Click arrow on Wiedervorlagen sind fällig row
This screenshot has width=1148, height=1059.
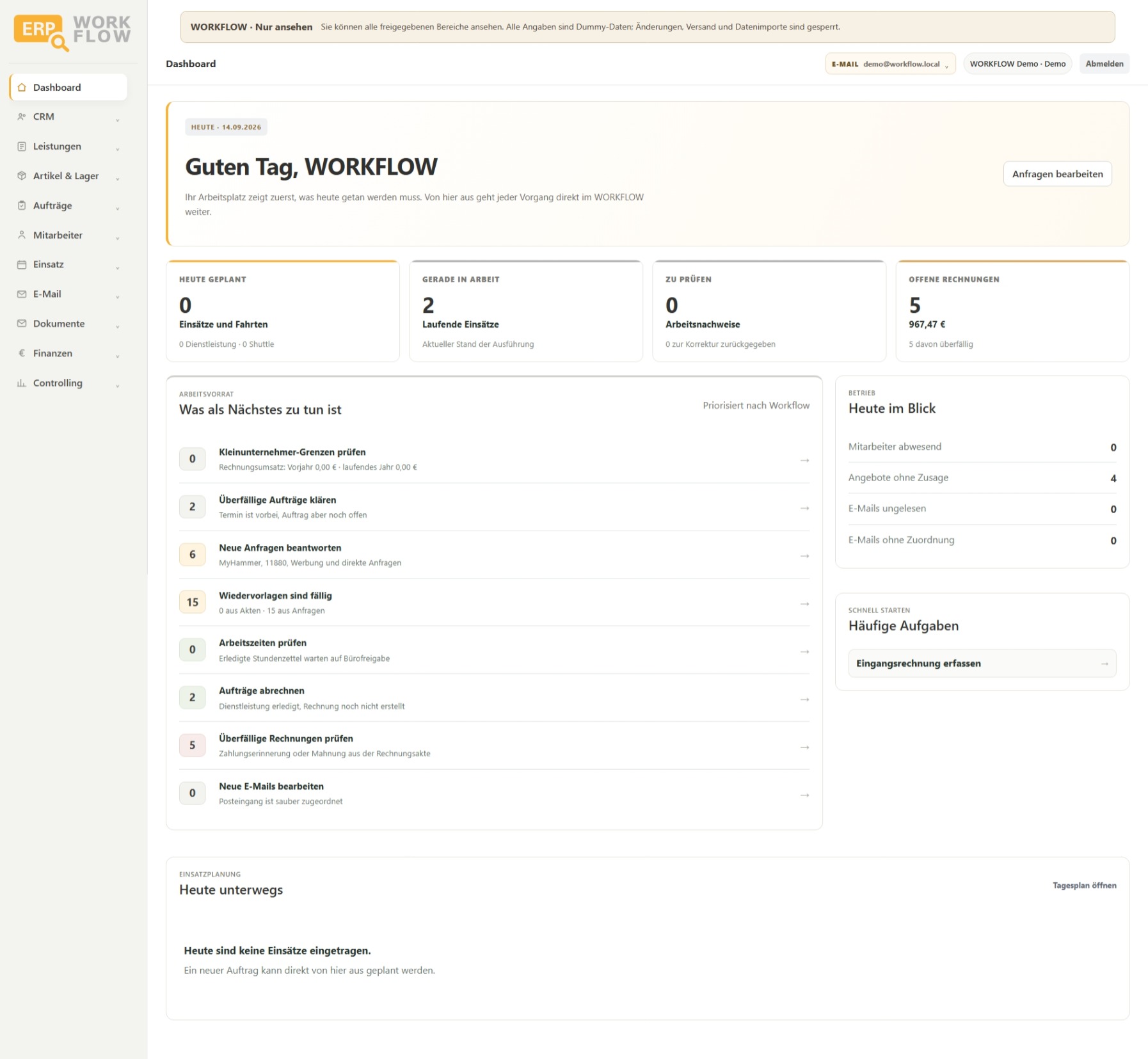point(804,604)
